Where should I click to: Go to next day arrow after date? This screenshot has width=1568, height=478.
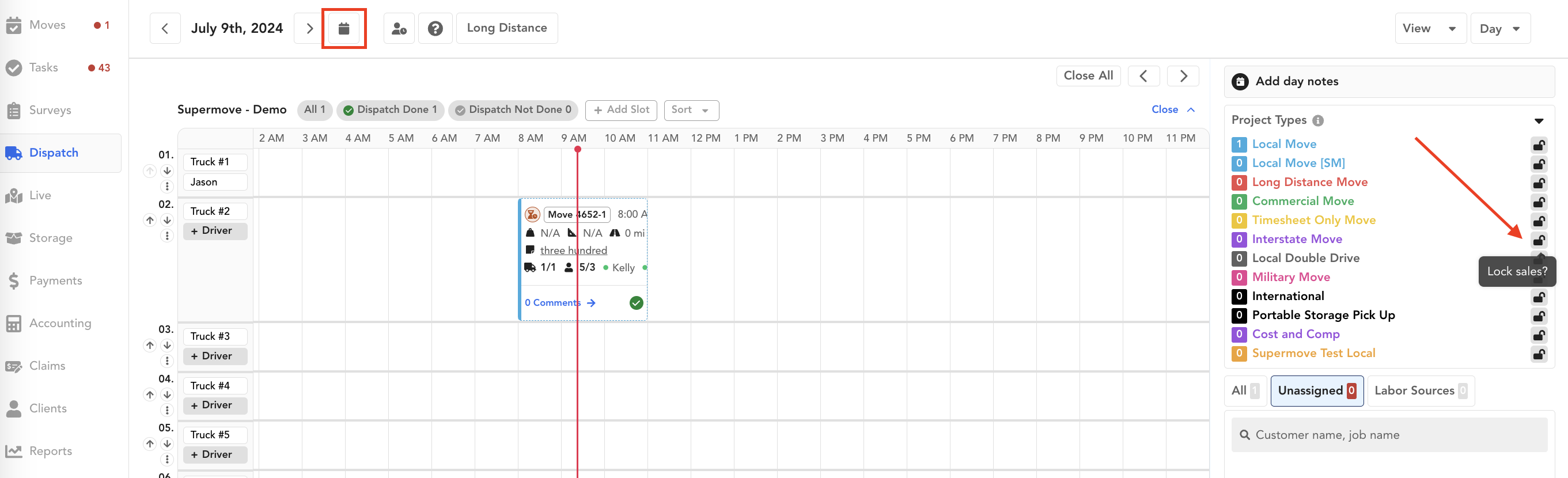point(309,29)
